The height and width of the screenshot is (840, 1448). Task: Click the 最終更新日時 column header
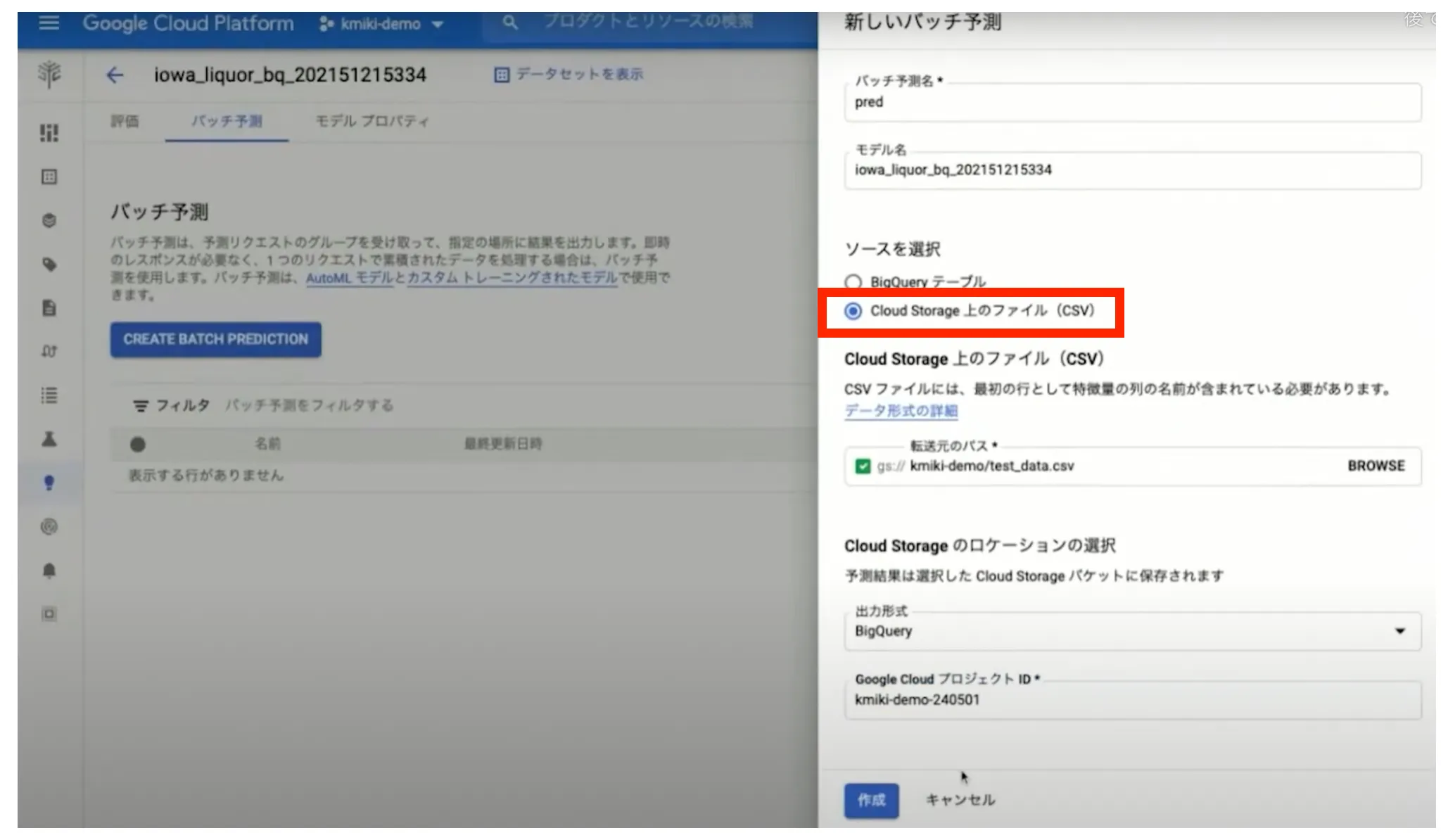point(503,444)
